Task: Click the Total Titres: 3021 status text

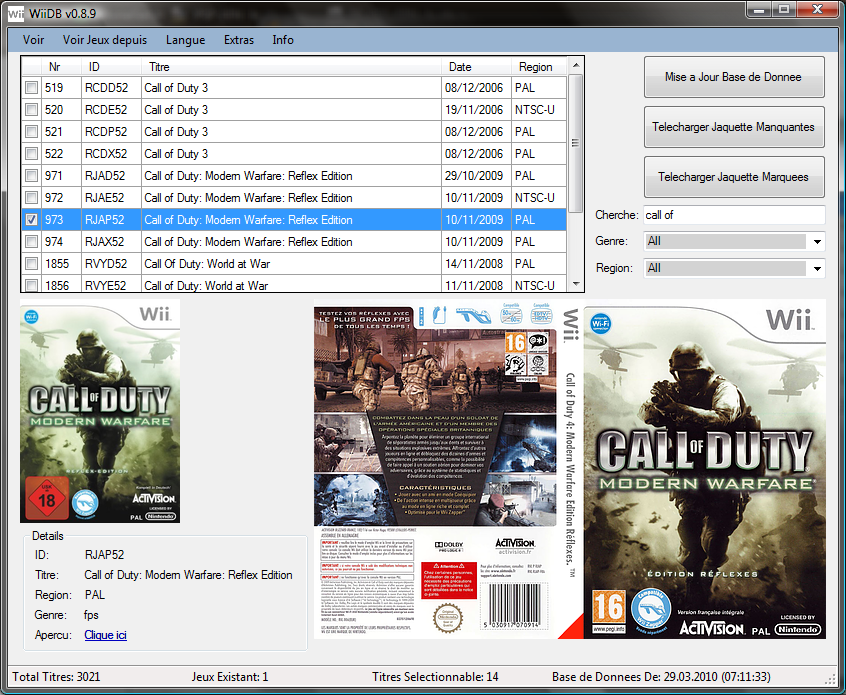Action: point(56,677)
